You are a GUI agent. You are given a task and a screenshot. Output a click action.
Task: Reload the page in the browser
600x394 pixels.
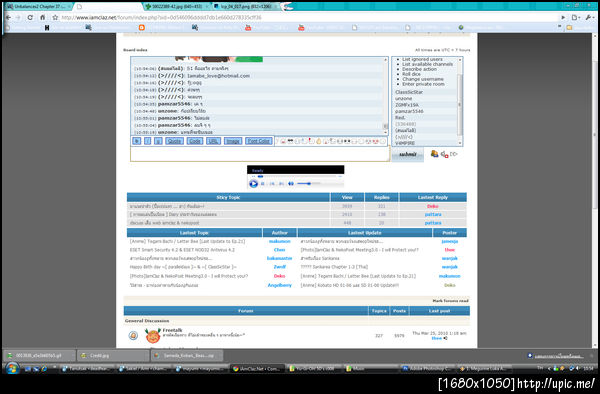tap(30, 17)
